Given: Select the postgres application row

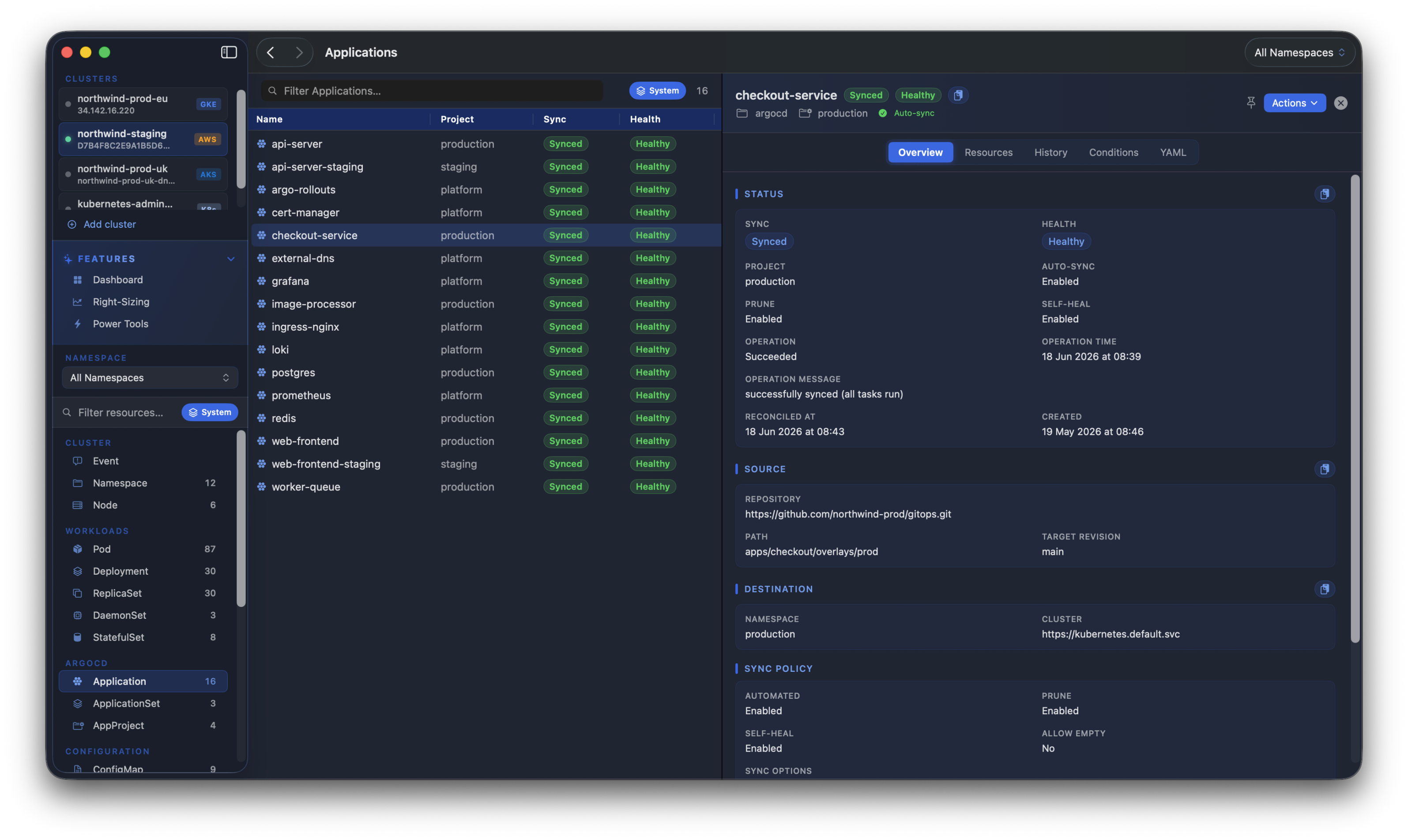Looking at the screenshot, I should [x=486, y=373].
